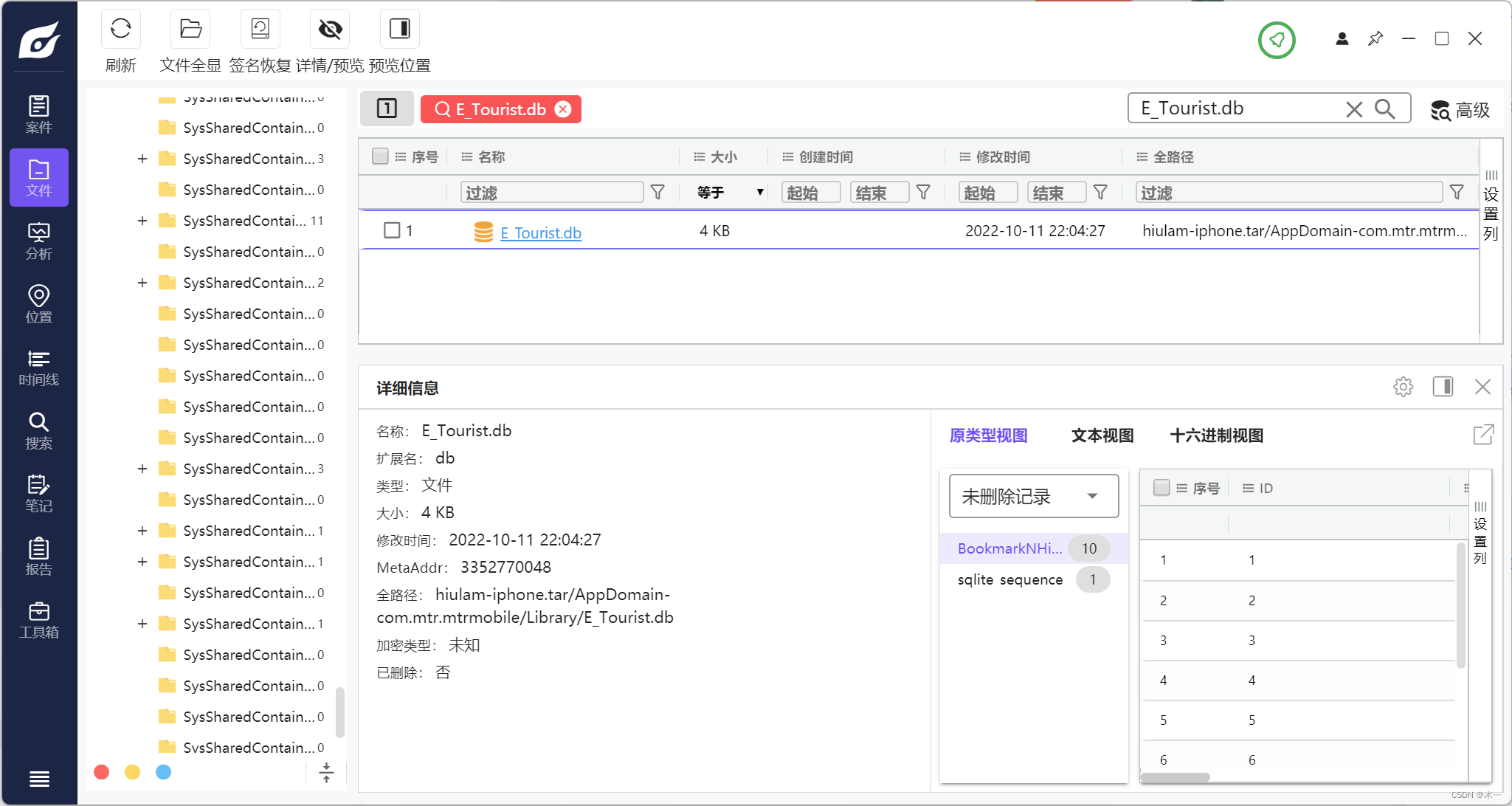Open the 时间线 timeline sidebar section
Viewport: 1512px width, 806px height.
click(38, 368)
